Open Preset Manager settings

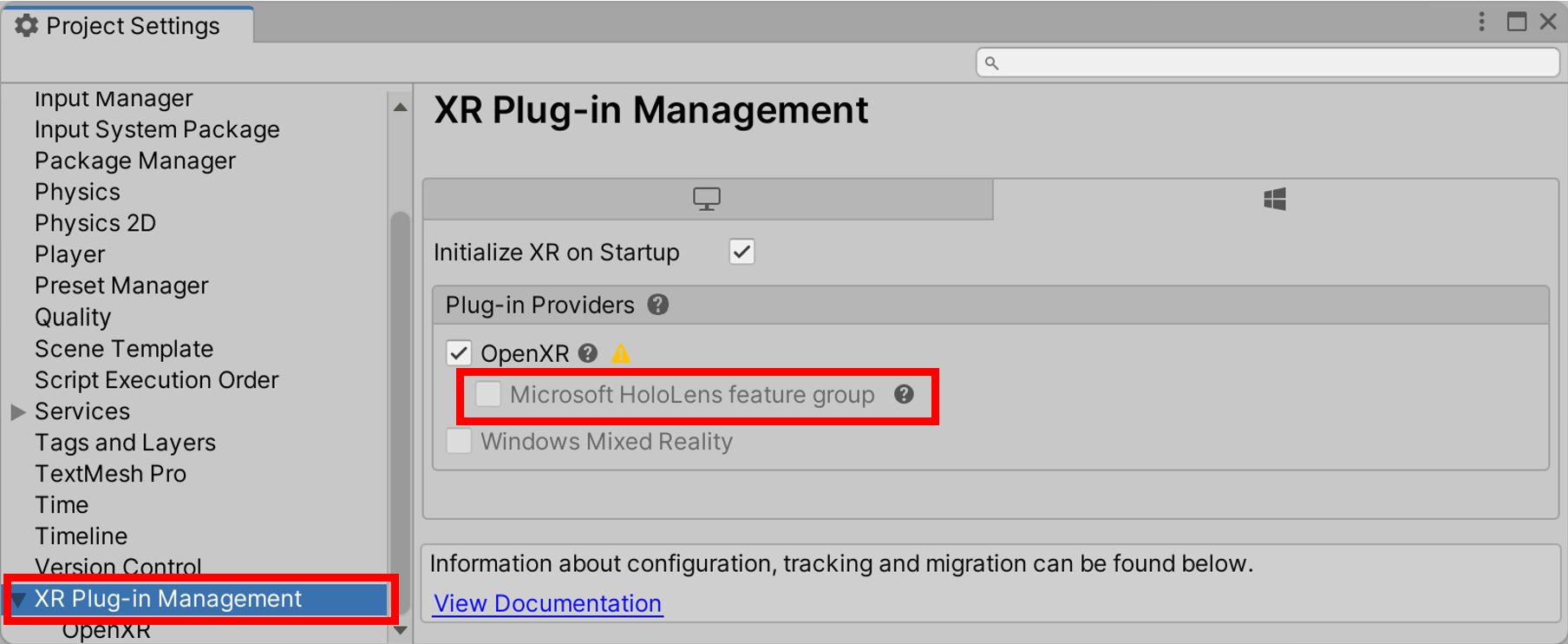click(x=121, y=286)
